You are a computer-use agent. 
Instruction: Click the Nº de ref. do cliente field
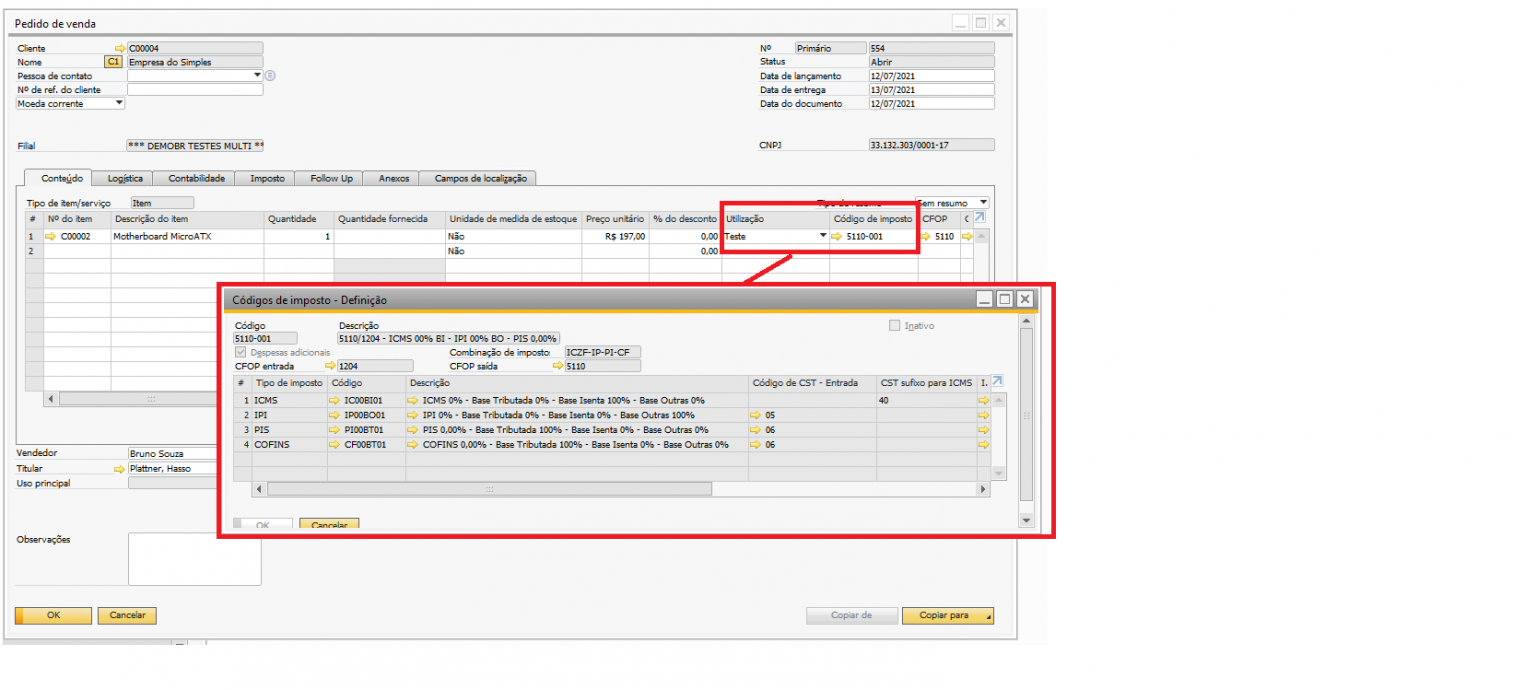click(x=195, y=90)
